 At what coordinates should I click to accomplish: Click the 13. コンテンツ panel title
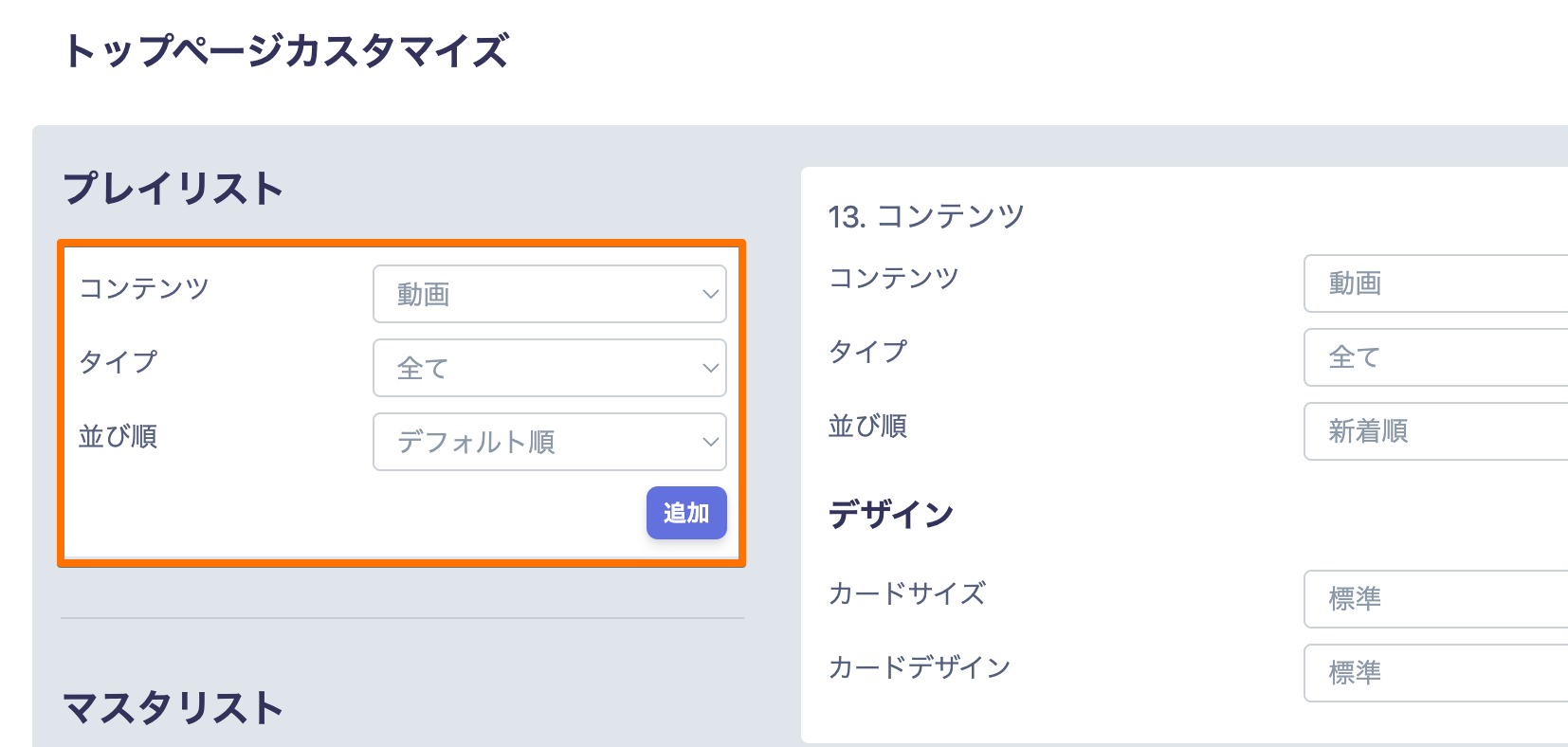pos(926,216)
